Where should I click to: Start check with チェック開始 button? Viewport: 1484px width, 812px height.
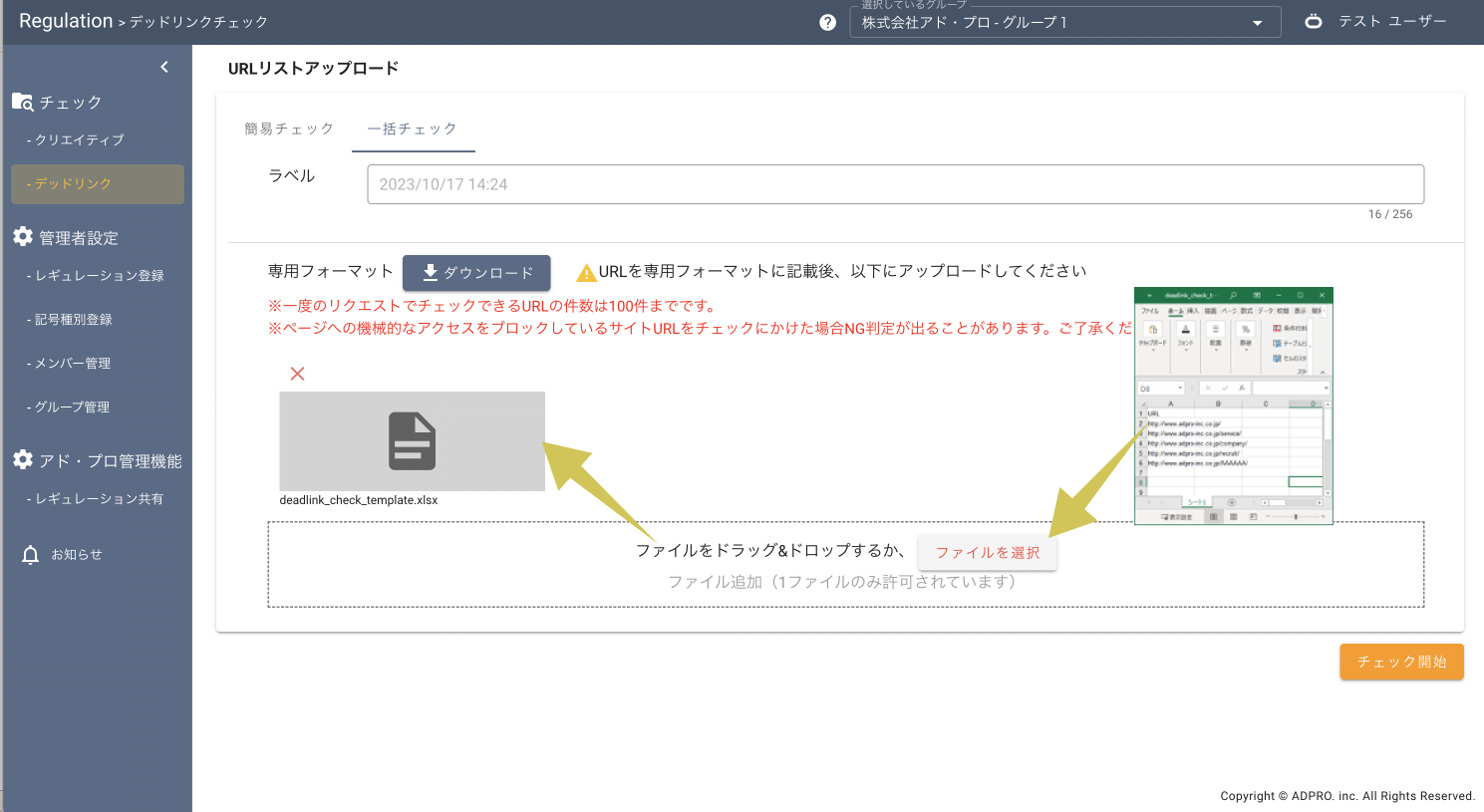pos(1400,662)
